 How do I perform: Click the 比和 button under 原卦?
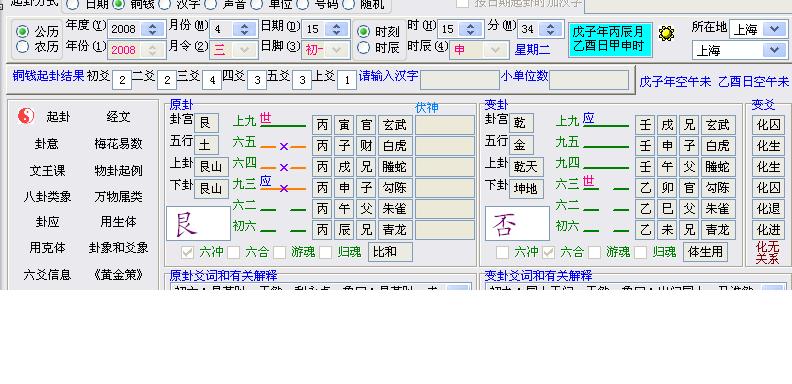390,252
